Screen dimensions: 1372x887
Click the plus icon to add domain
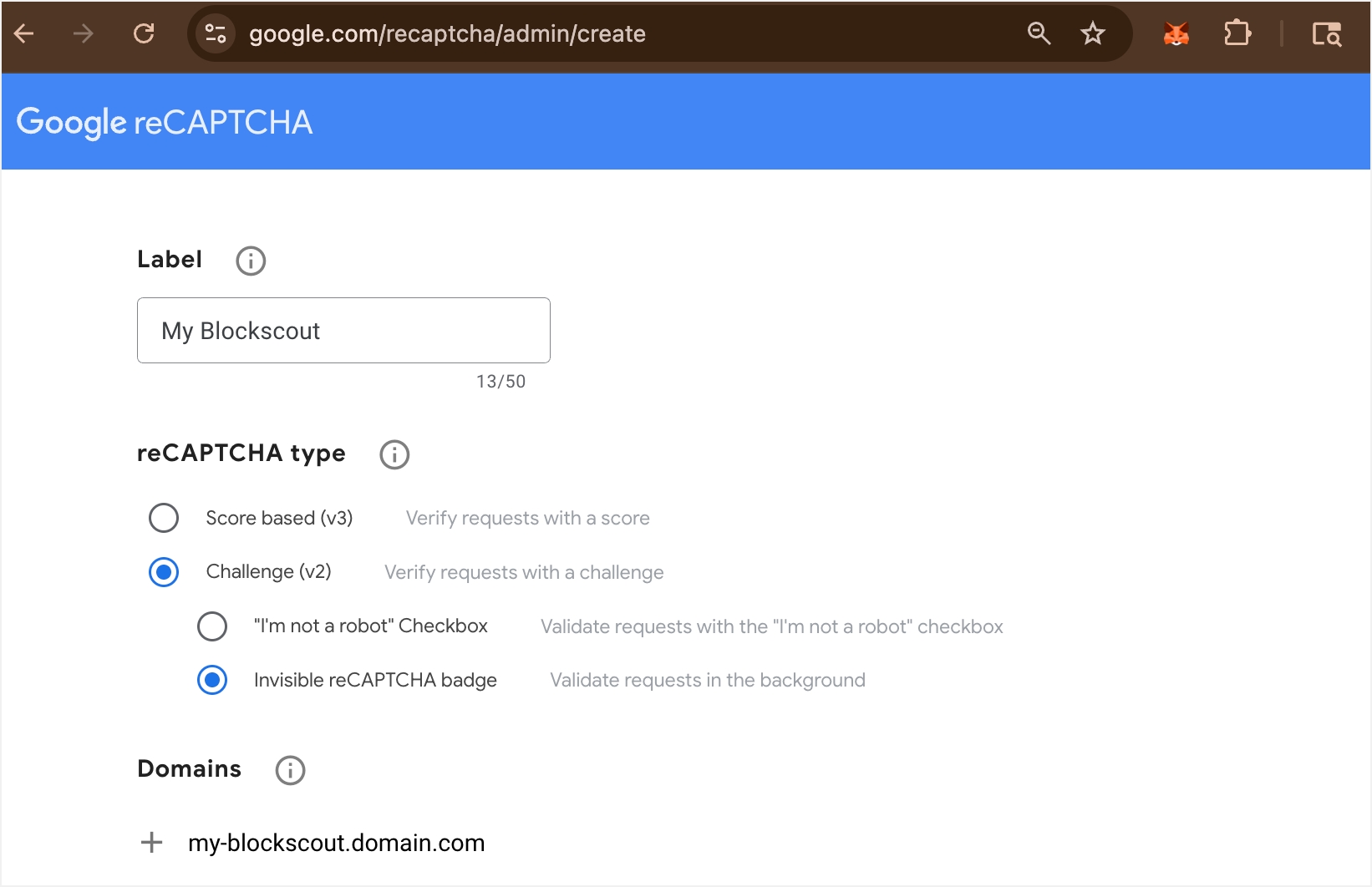pyautogui.click(x=151, y=842)
